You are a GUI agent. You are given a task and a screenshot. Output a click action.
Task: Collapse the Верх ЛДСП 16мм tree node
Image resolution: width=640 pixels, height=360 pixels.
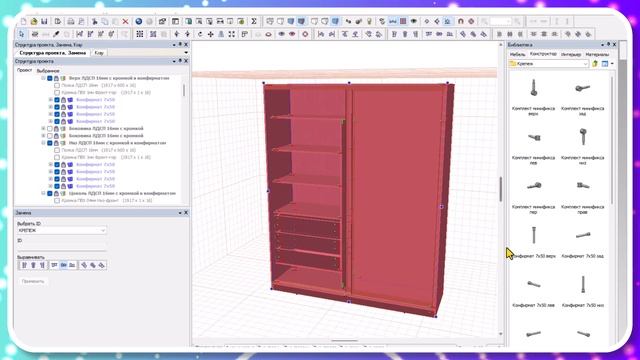click(x=43, y=78)
